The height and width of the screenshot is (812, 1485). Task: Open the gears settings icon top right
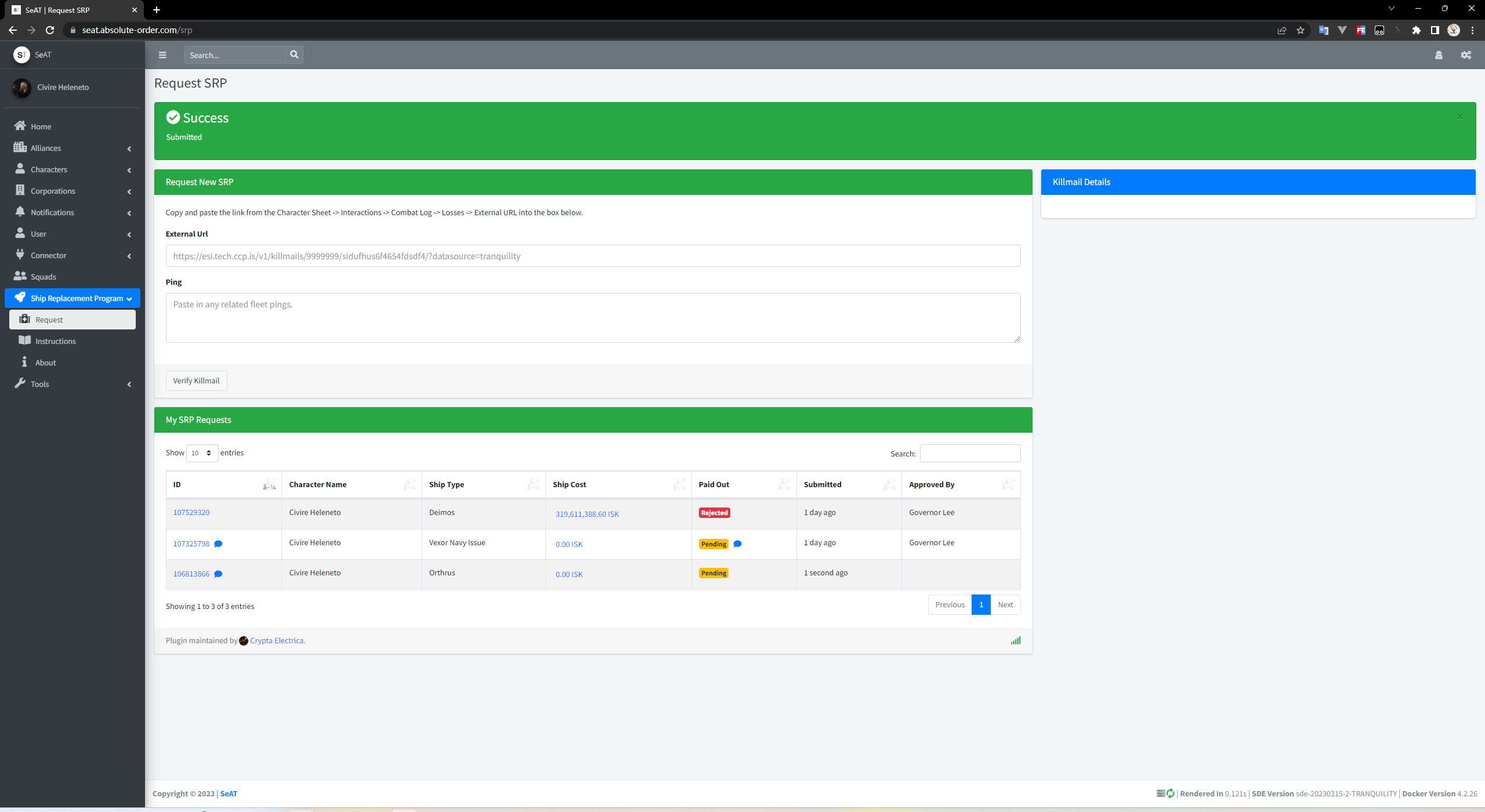click(1466, 55)
